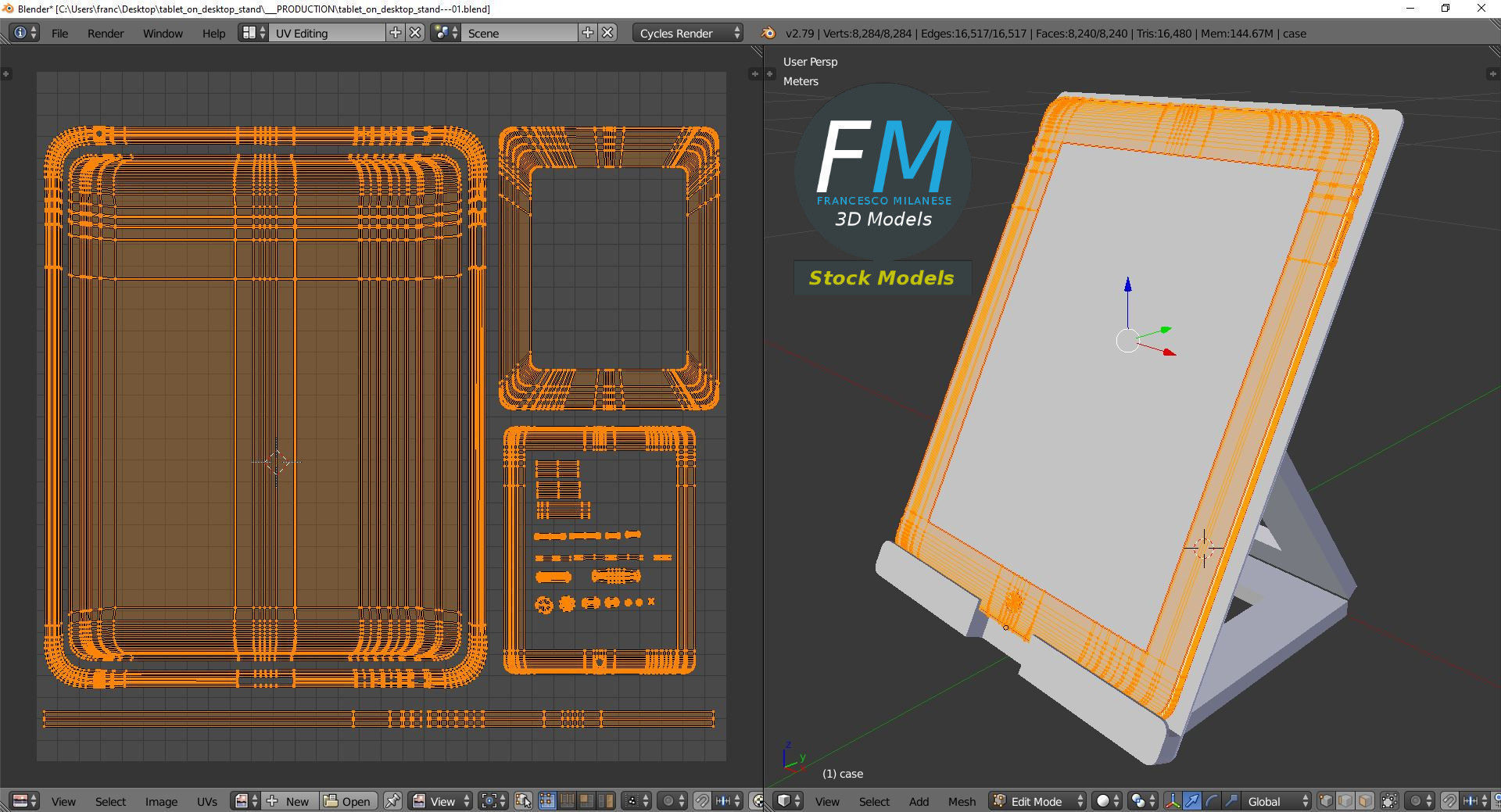Open the scene browser icon

tap(446, 33)
